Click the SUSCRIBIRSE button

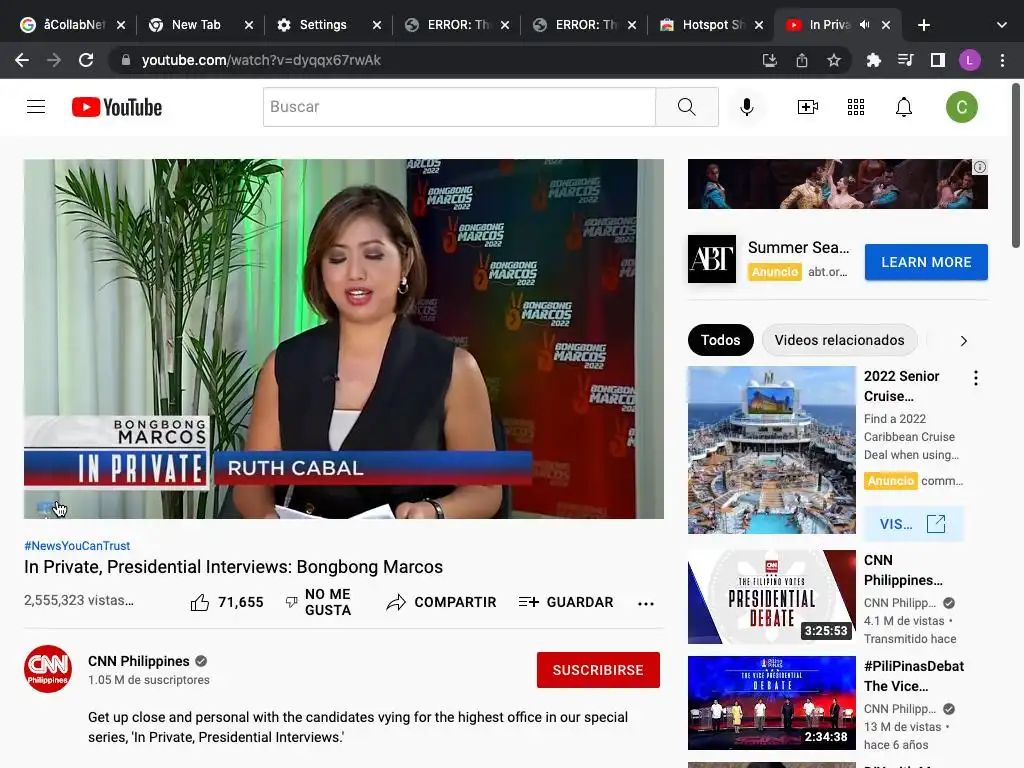598,670
